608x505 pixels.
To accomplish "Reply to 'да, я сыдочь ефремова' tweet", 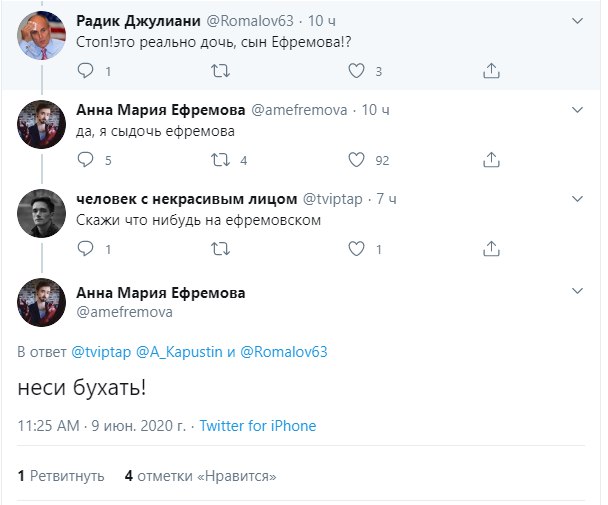I will pos(85,159).
